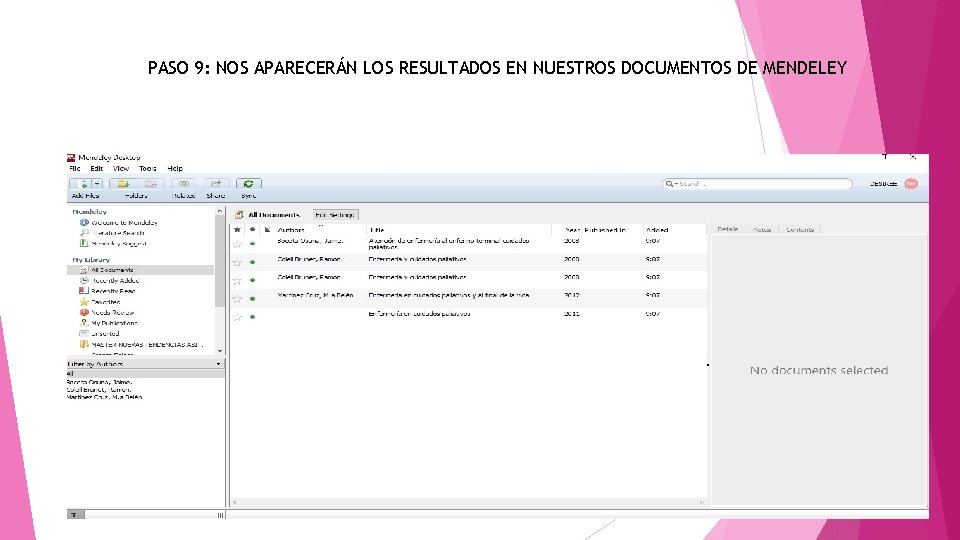The image size is (960, 540).
Task: Sort by the Added column header
Action: tap(657, 230)
